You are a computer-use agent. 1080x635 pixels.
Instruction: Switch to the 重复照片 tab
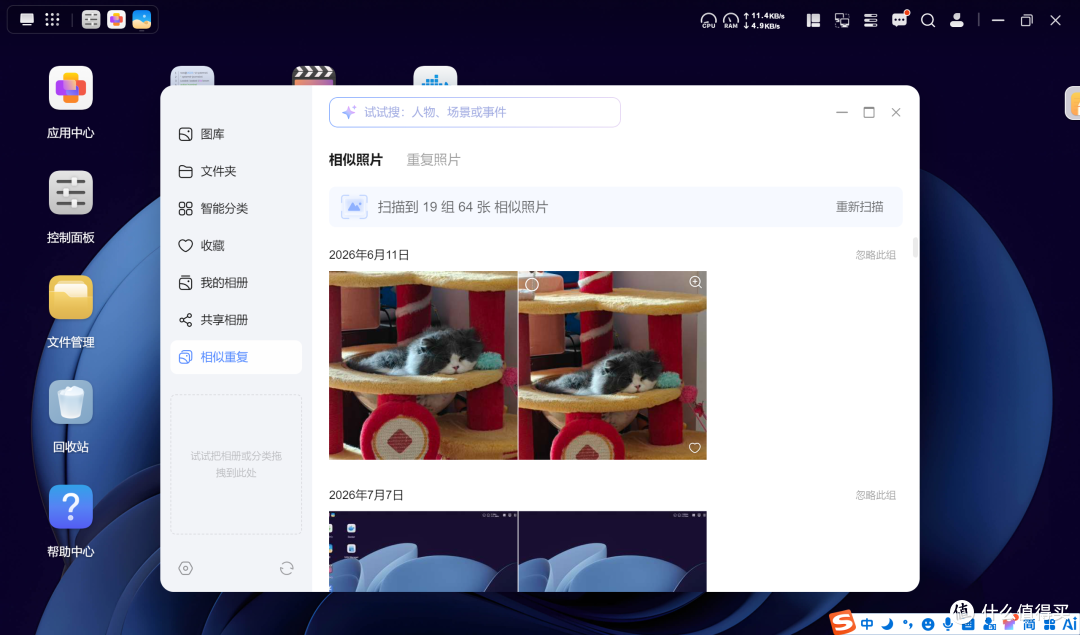point(433,160)
